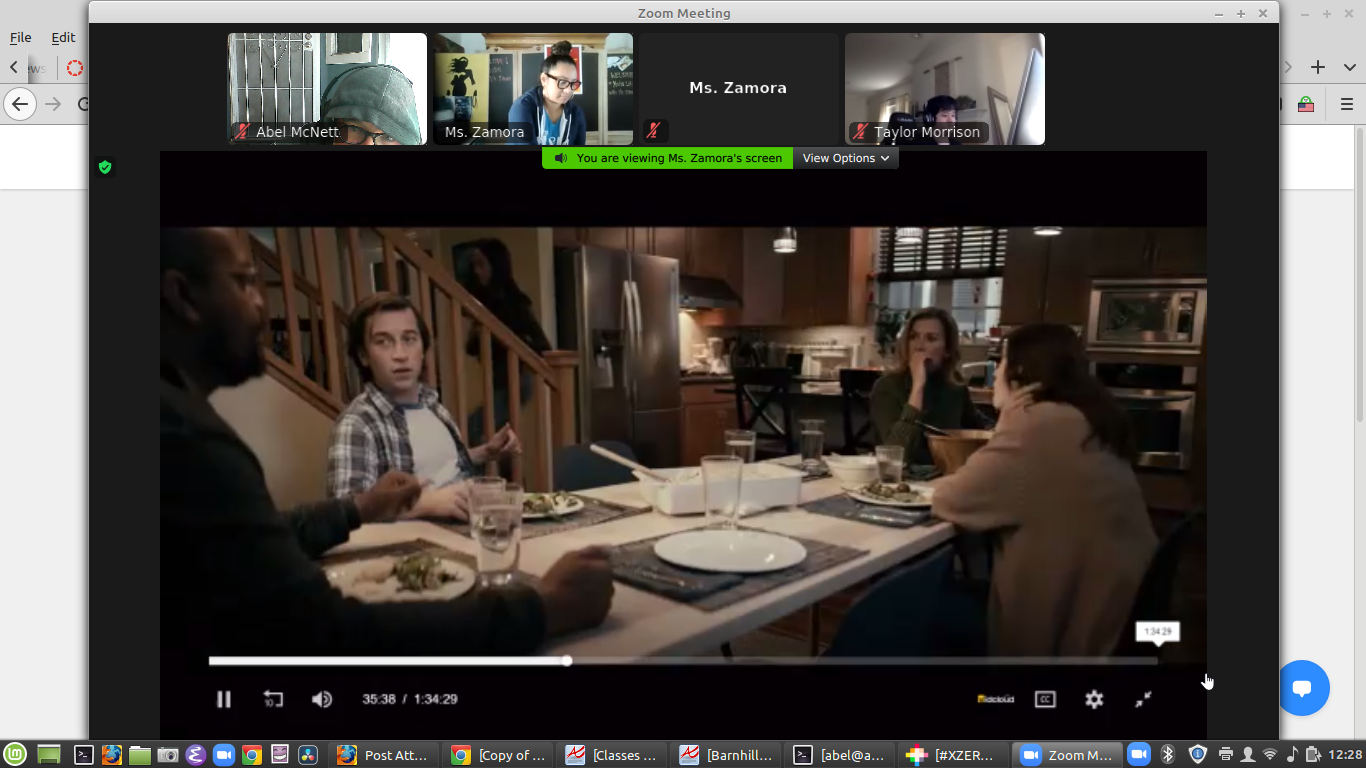The height and width of the screenshot is (768, 1366).
Task: Launch the purple face app launcher
Action: 280,755
